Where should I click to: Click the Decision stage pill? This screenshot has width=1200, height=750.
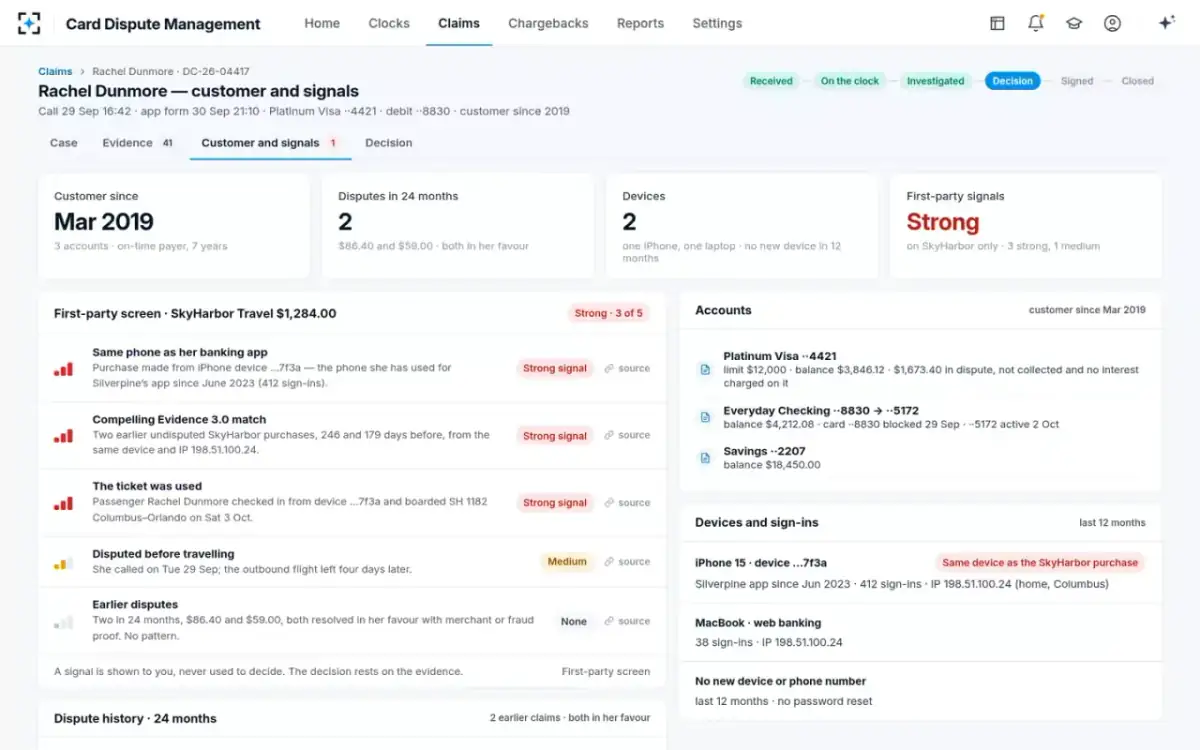[x=1012, y=81]
